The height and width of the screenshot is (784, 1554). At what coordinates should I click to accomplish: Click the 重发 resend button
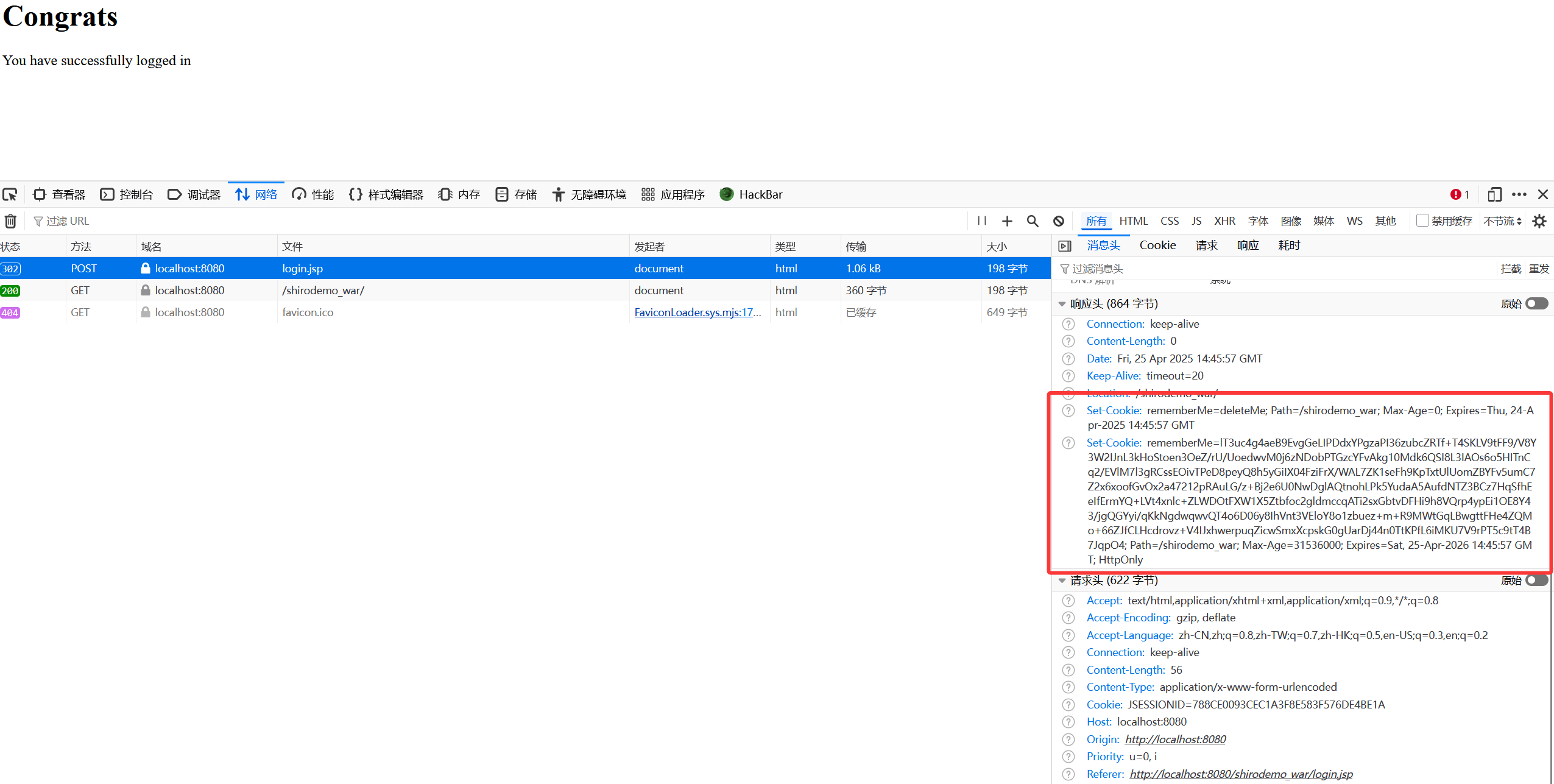(x=1539, y=269)
